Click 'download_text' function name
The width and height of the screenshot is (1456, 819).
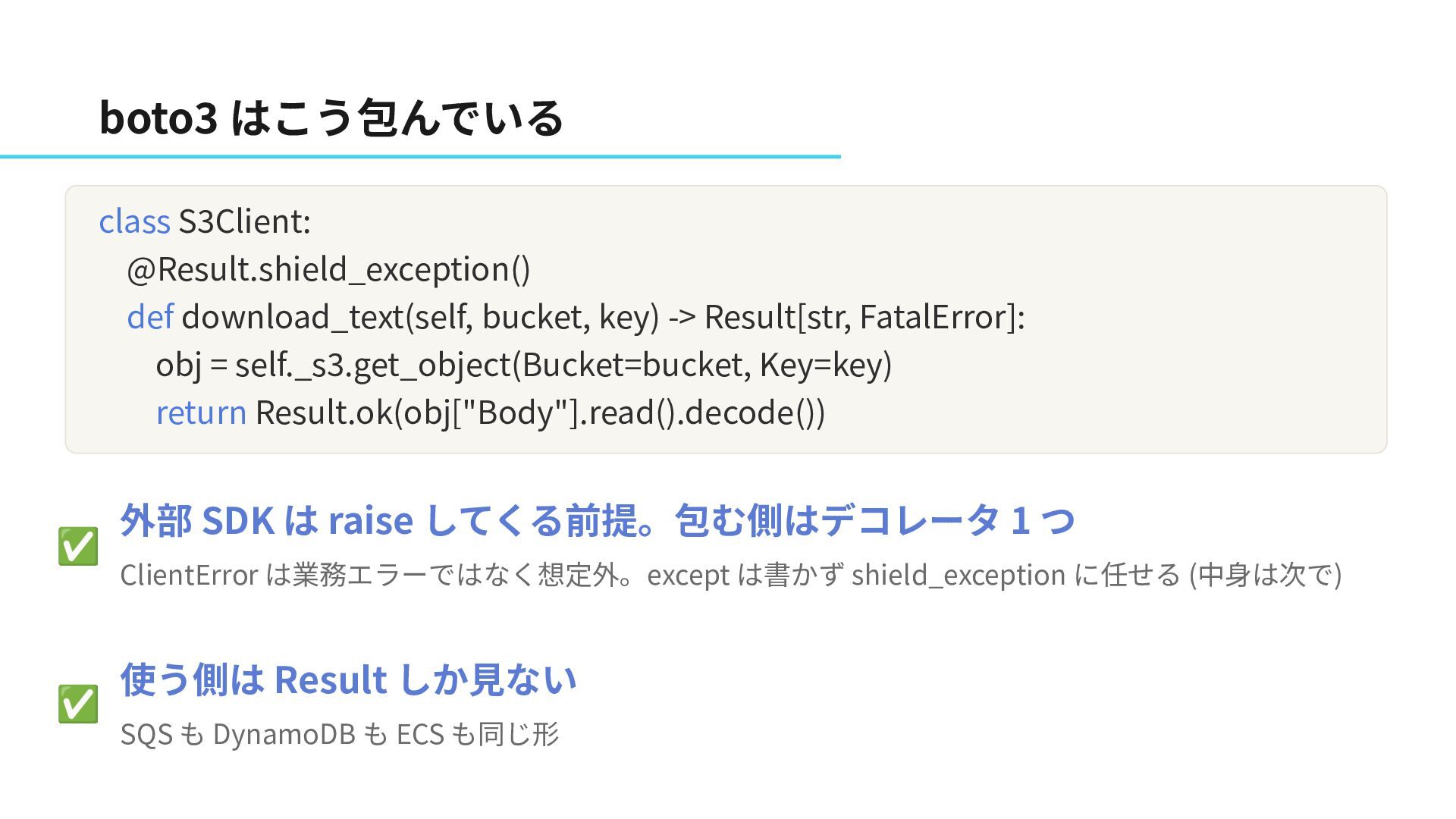coord(293,317)
